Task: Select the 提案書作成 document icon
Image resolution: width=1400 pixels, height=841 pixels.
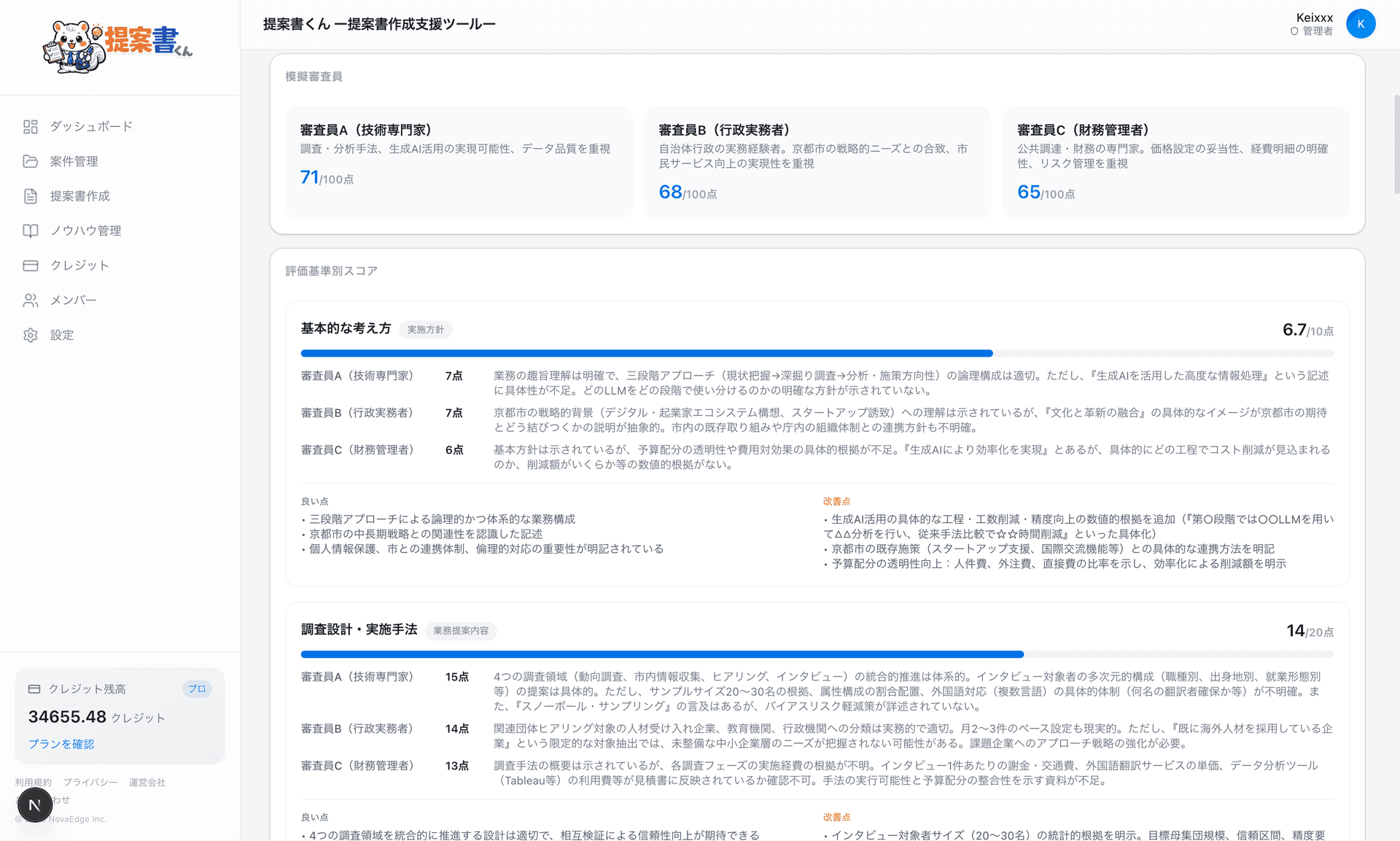Action: click(x=30, y=195)
